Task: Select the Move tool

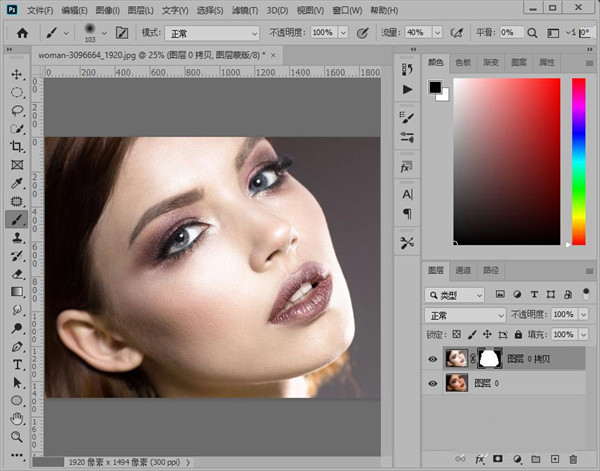Action: pos(17,75)
